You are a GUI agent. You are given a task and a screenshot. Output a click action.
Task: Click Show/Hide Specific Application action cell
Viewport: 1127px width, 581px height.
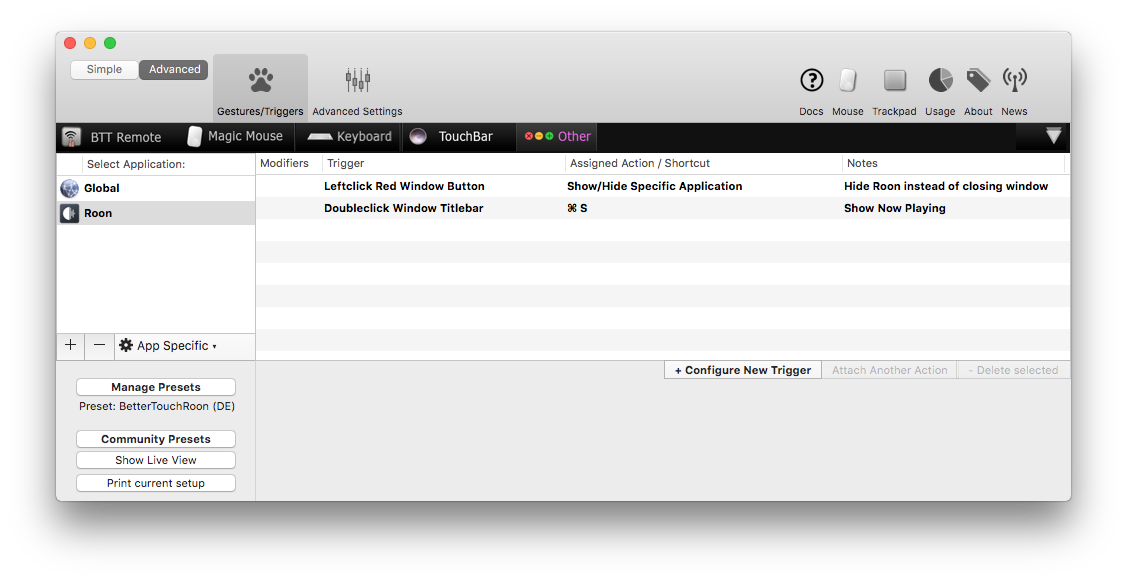(x=654, y=186)
